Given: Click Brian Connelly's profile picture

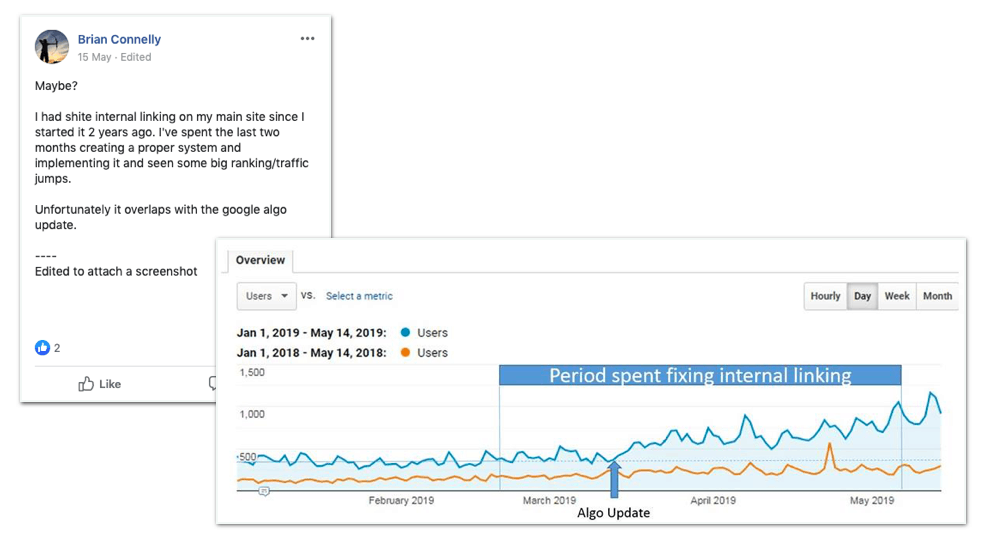Looking at the screenshot, I should (x=52, y=47).
